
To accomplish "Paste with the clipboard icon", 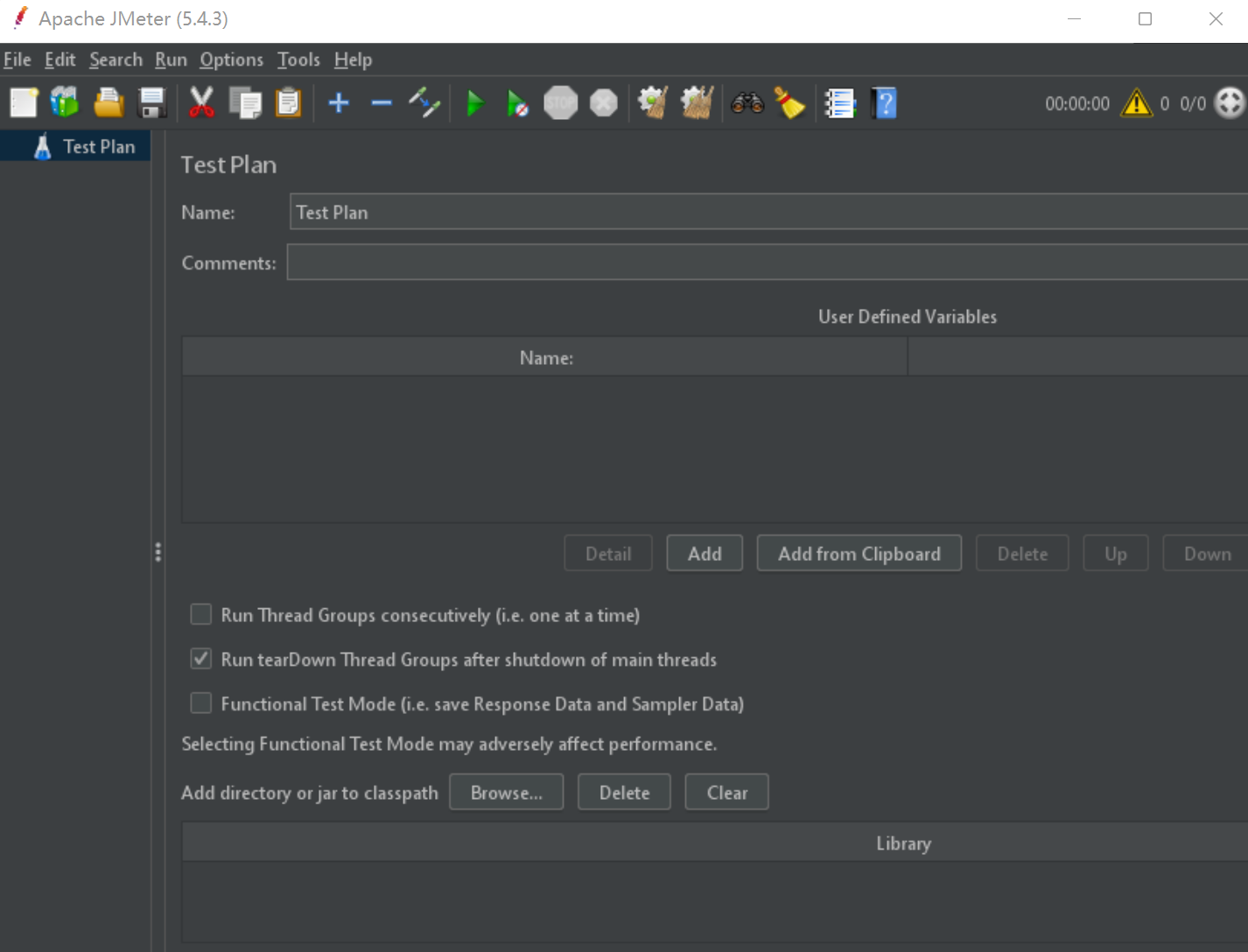I will [x=288, y=103].
